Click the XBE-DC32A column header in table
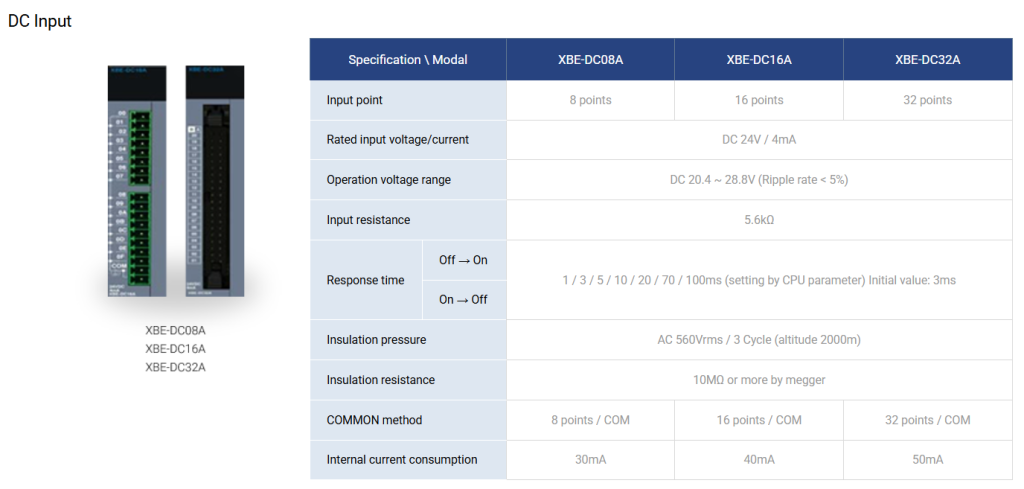The width and height of the screenshot is (1024, 489). [x=927, y=60]
